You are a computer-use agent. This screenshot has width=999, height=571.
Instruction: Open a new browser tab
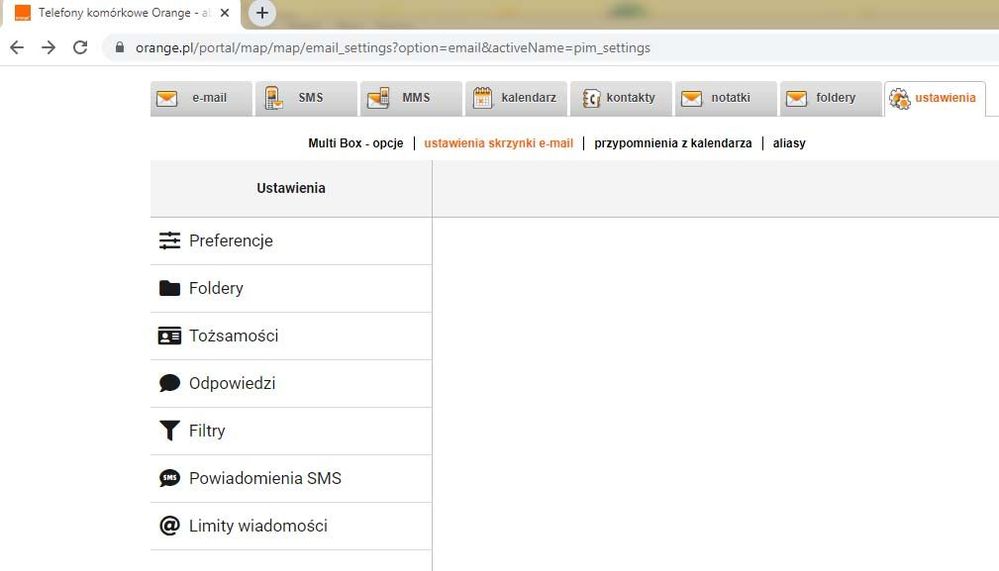click(262, 13)
